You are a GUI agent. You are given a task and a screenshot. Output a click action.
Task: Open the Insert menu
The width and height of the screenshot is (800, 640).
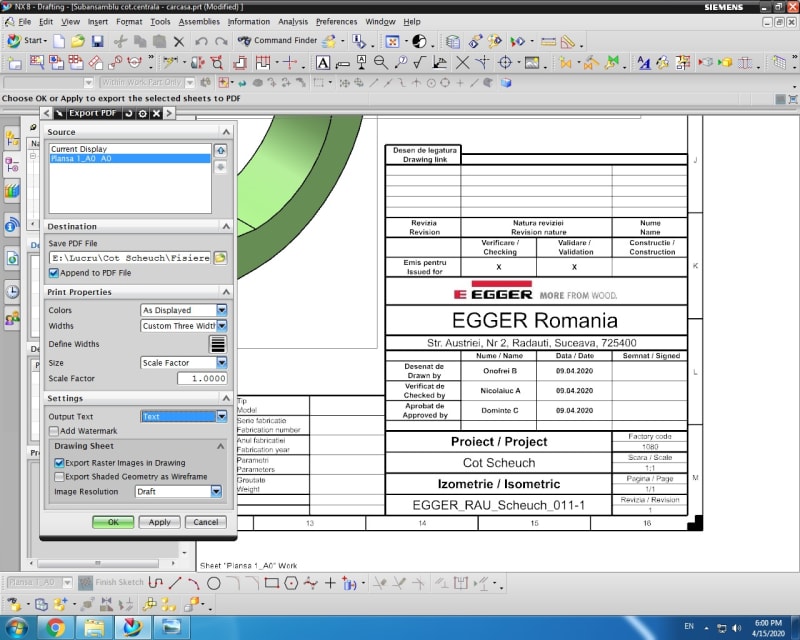coord(97,22)
